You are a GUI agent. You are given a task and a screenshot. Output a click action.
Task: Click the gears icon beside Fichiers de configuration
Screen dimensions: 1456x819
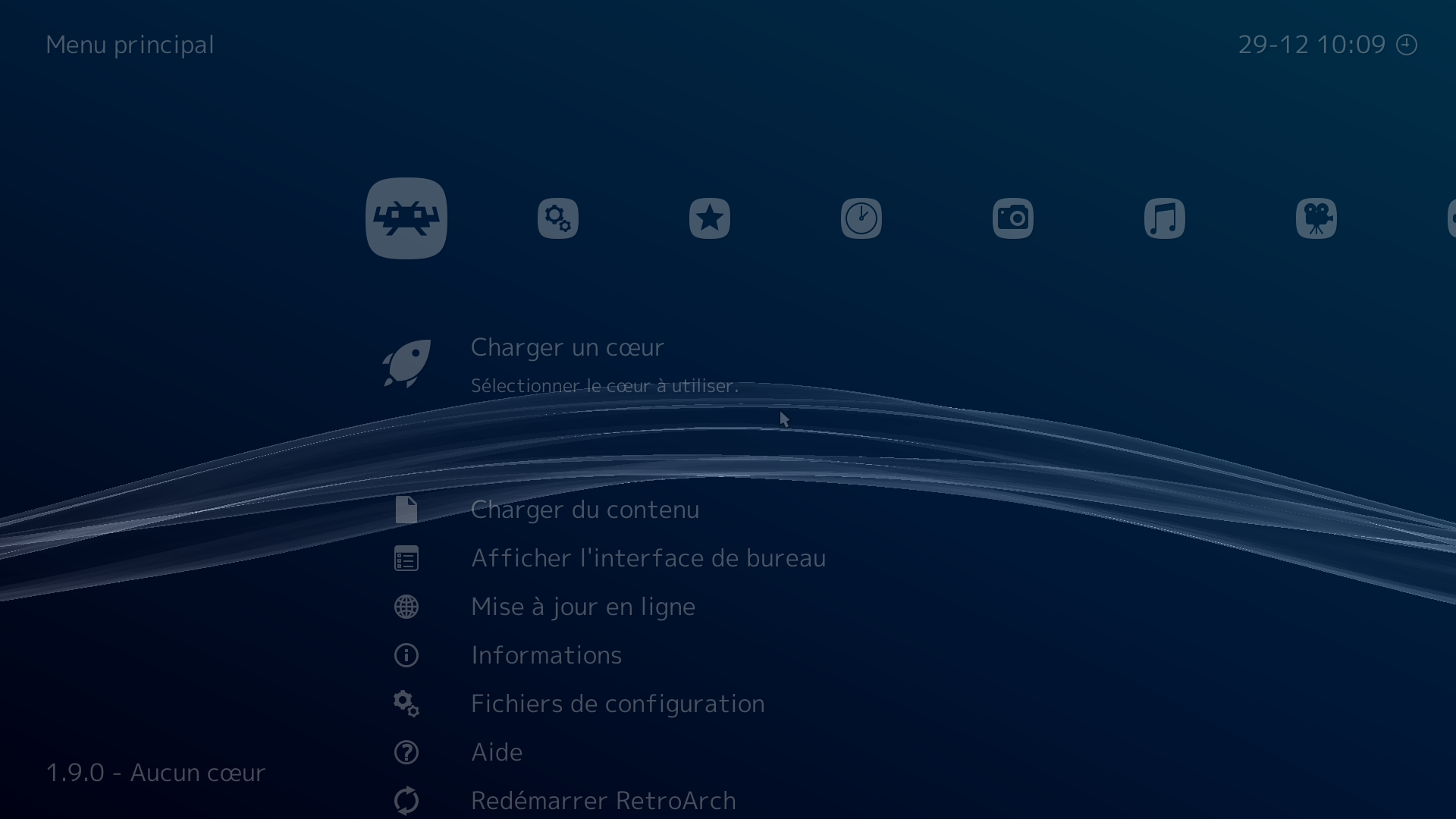pyautogui.click(x=406, y=704)
